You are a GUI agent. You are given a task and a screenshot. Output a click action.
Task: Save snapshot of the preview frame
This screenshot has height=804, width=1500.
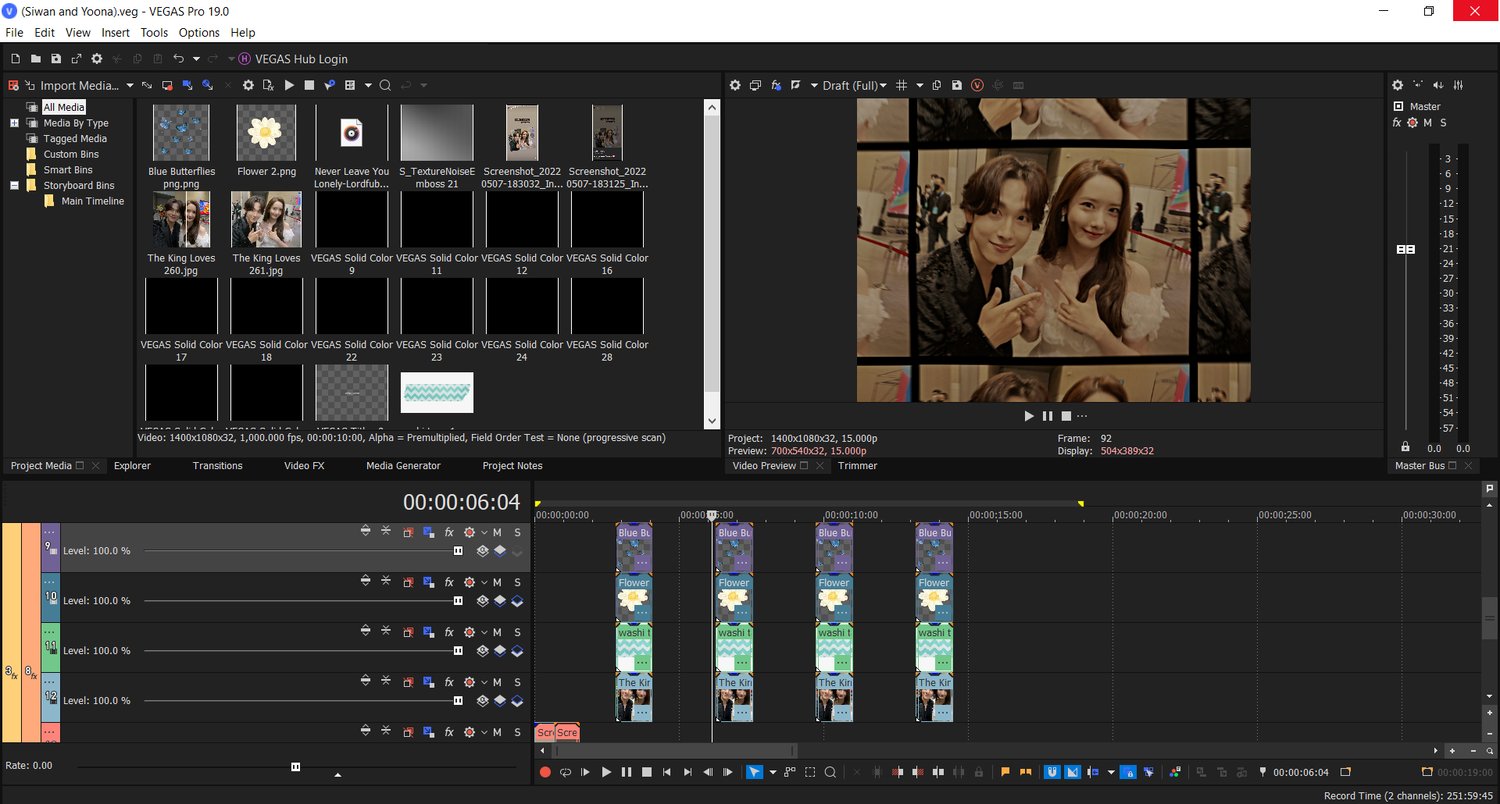[957, 86]
